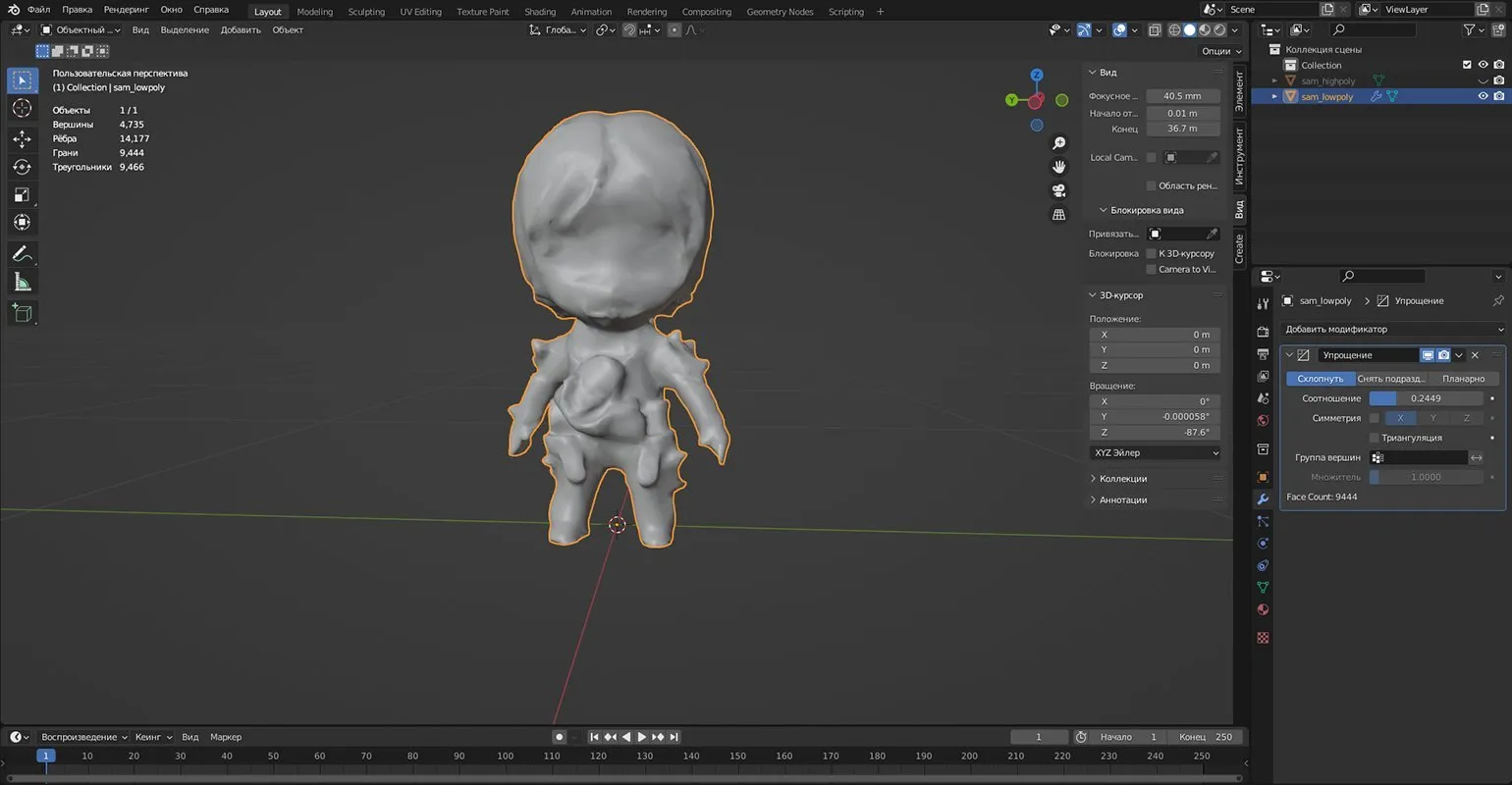Toggle perspective/orthographic grid icon

pos(1059,214)
